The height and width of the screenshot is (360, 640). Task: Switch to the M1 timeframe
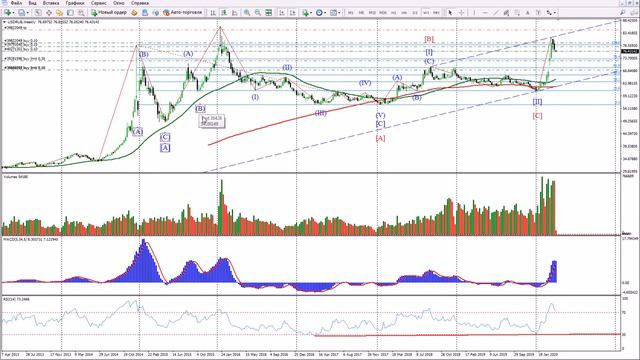tap(351, 13)
